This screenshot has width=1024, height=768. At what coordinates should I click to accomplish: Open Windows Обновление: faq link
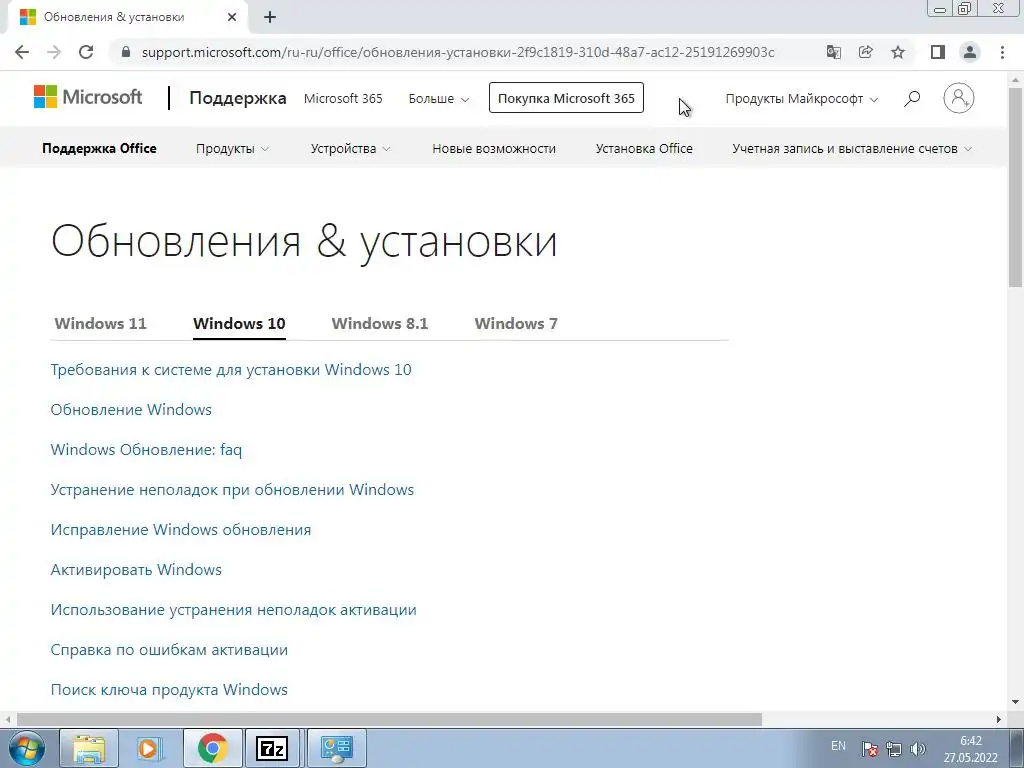click(146, 450)
